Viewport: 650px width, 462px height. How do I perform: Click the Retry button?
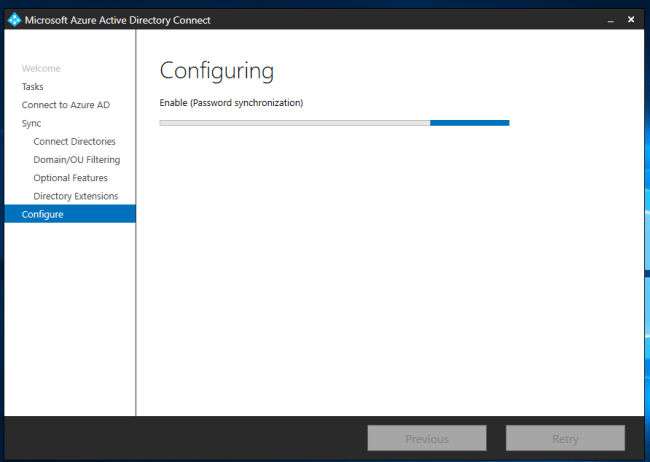click(x=565, y=438)
